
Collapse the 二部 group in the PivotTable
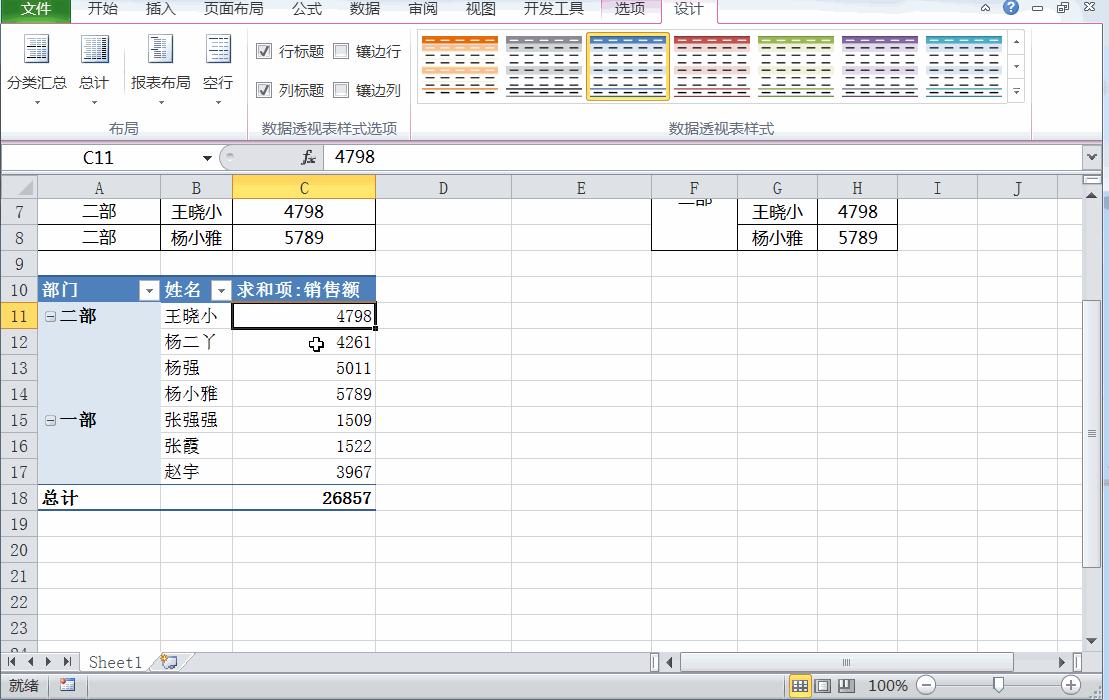coord(50,316)
